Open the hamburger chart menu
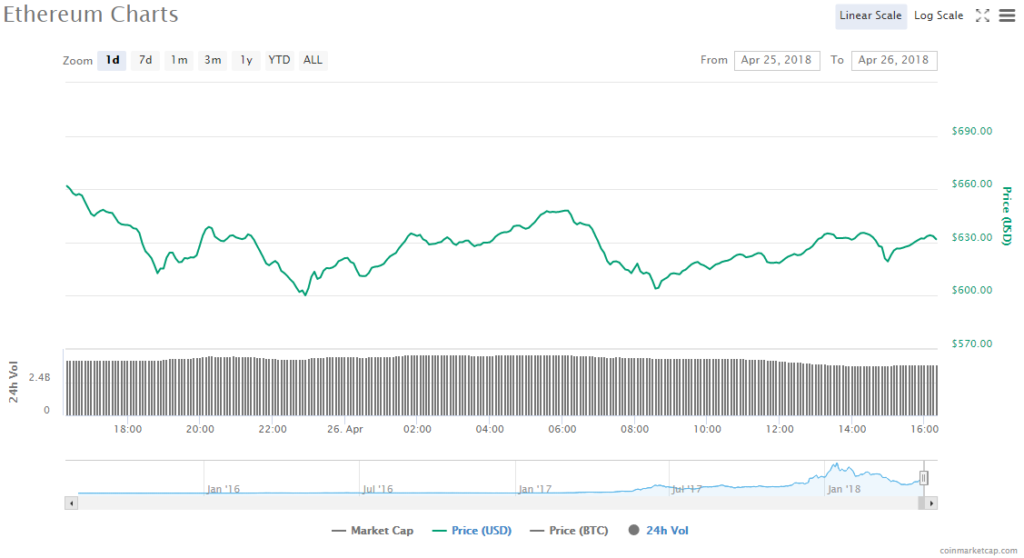 pyautogui.click(x=1006, y=15)
